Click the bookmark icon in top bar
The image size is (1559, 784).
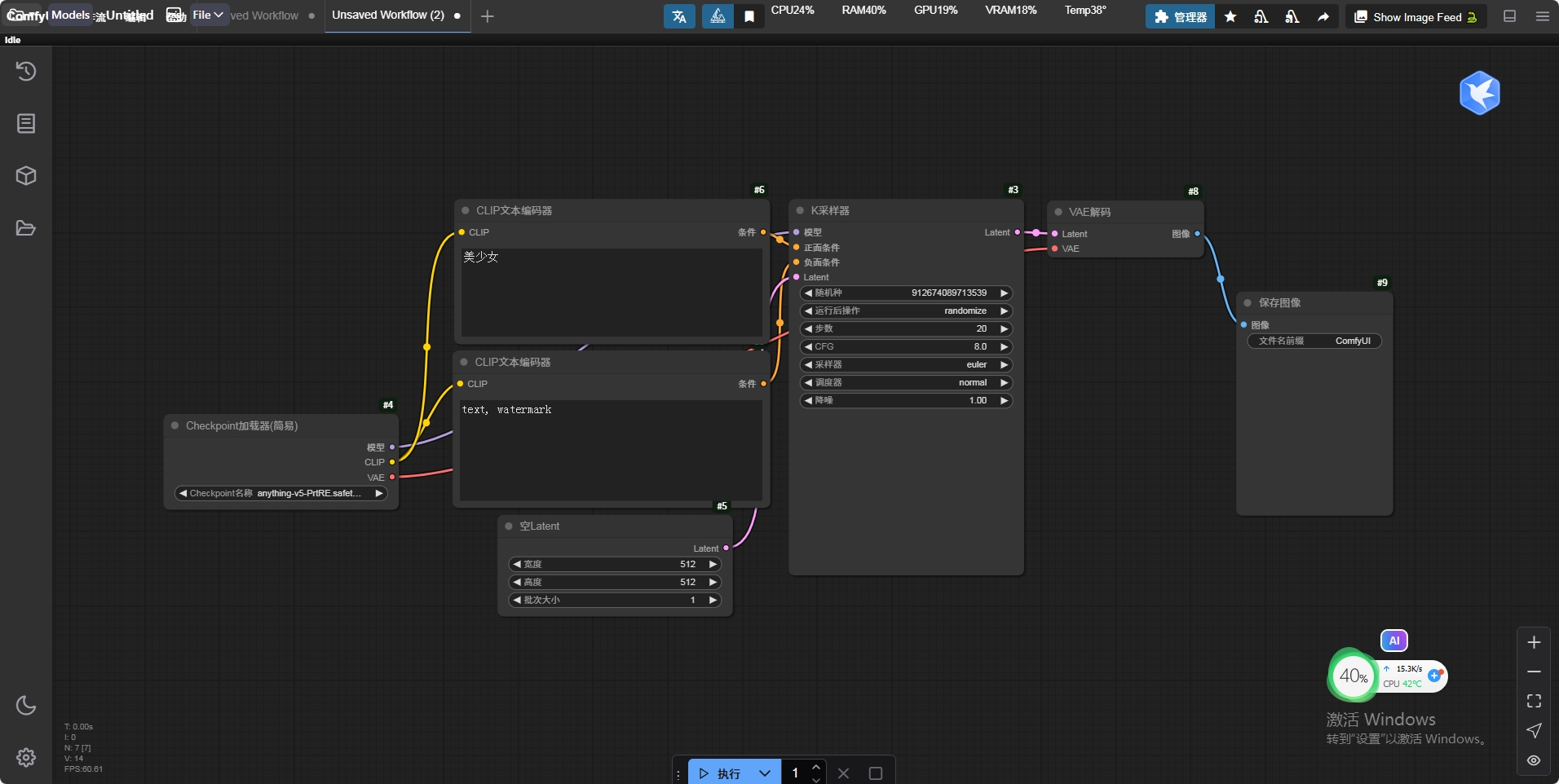pos(749,16)
